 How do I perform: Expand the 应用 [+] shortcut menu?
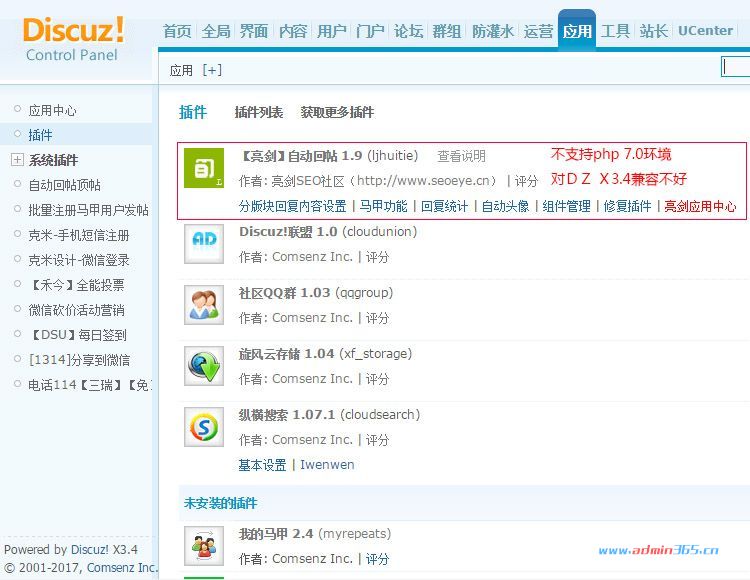click(212, 70)
